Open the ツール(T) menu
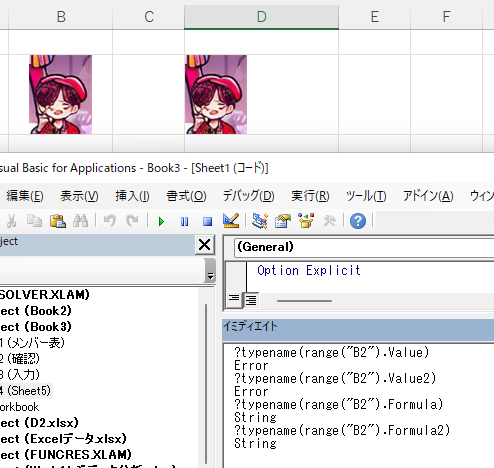Viewport: 494px width, 468px height. click(366, 196)
